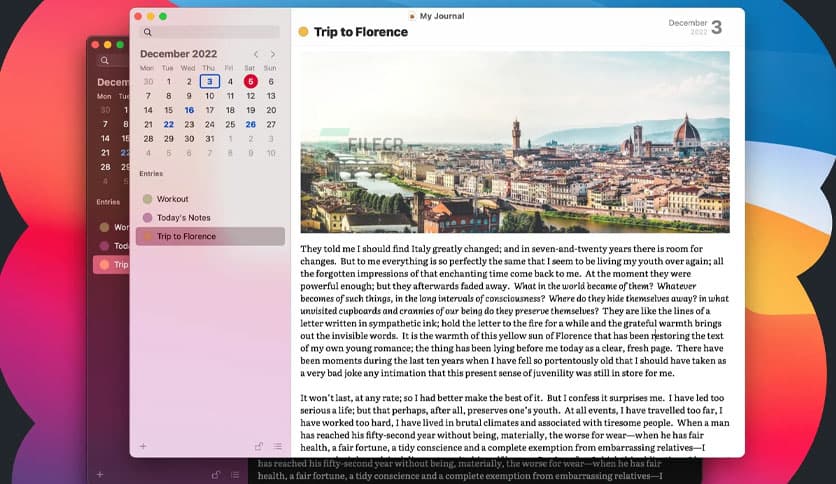836x484 pixels.
Task: Click the purple dot beside Today's Notes
Action: coord(148,218)
